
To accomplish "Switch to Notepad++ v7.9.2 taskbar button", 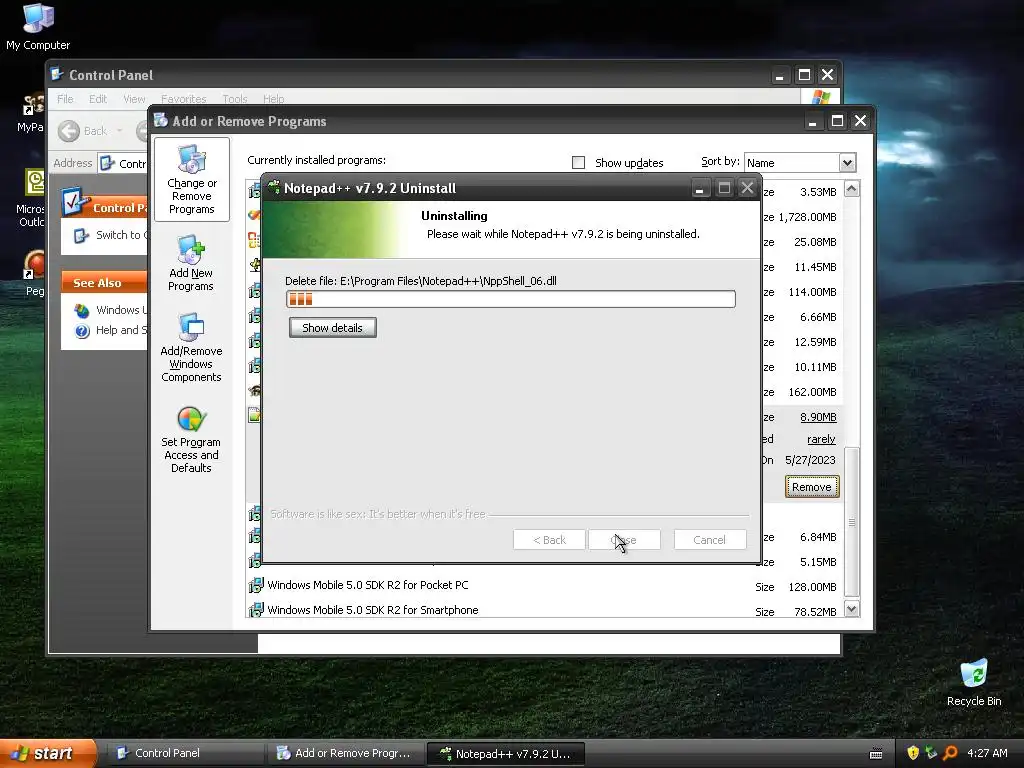I will click(x=505, y=753).
